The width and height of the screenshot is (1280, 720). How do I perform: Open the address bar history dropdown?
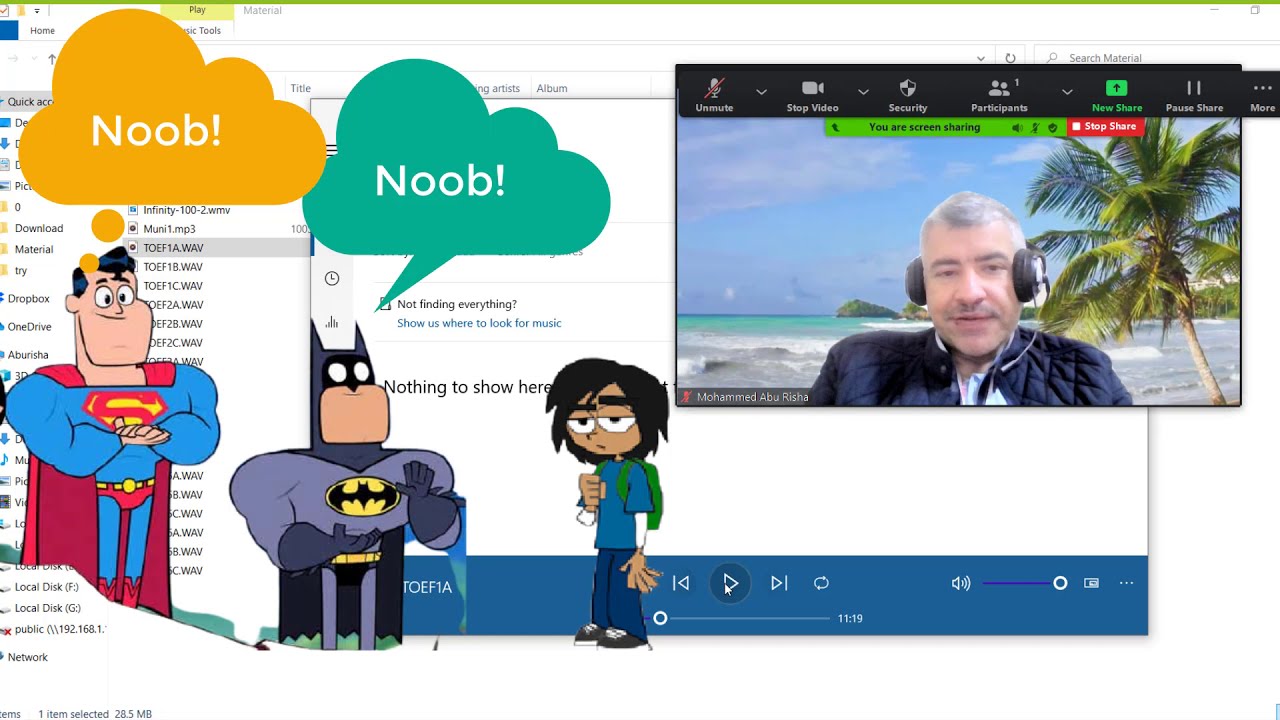(x=981, y=58)
